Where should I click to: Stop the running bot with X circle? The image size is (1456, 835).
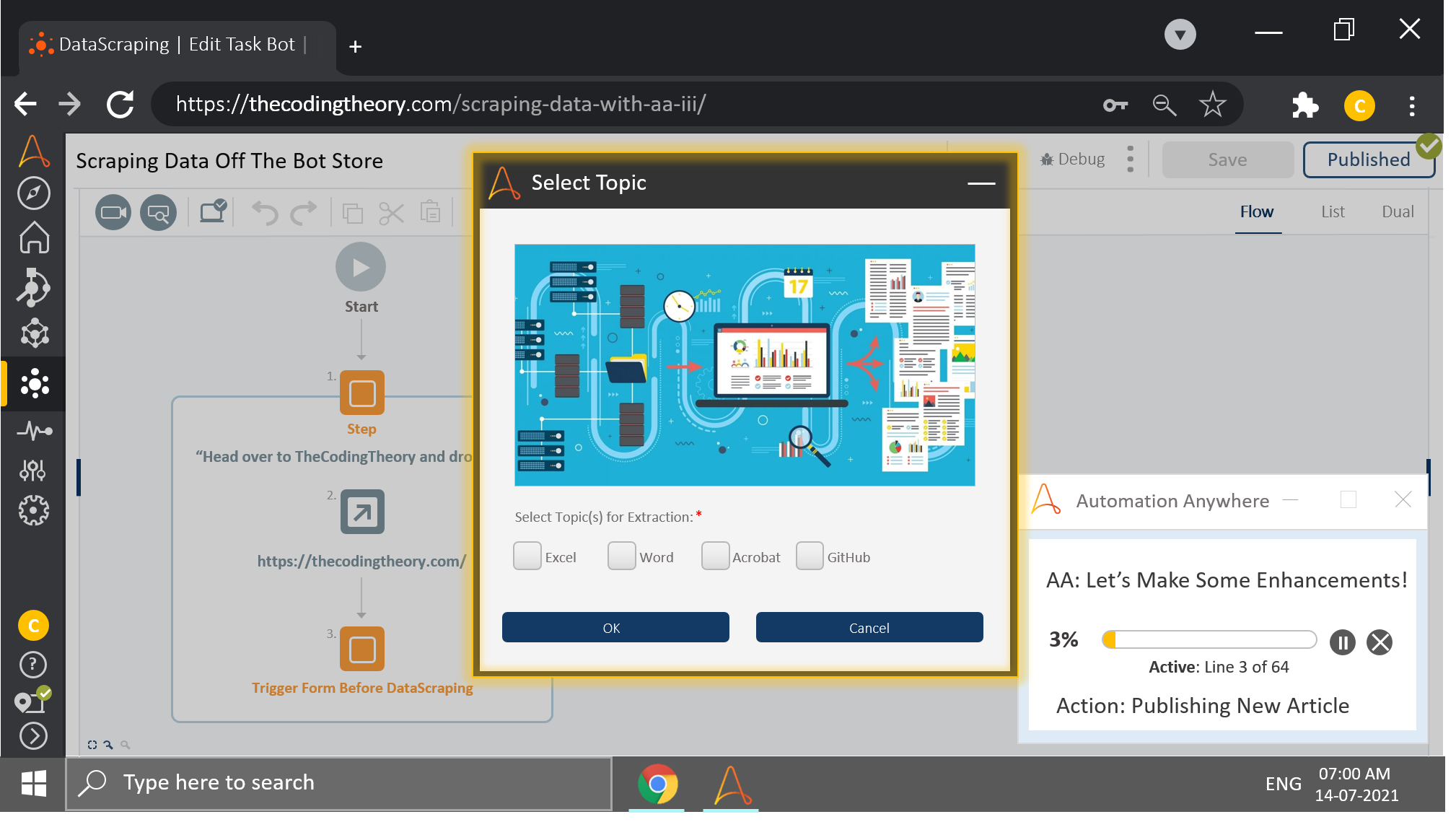click(1380, 642)
